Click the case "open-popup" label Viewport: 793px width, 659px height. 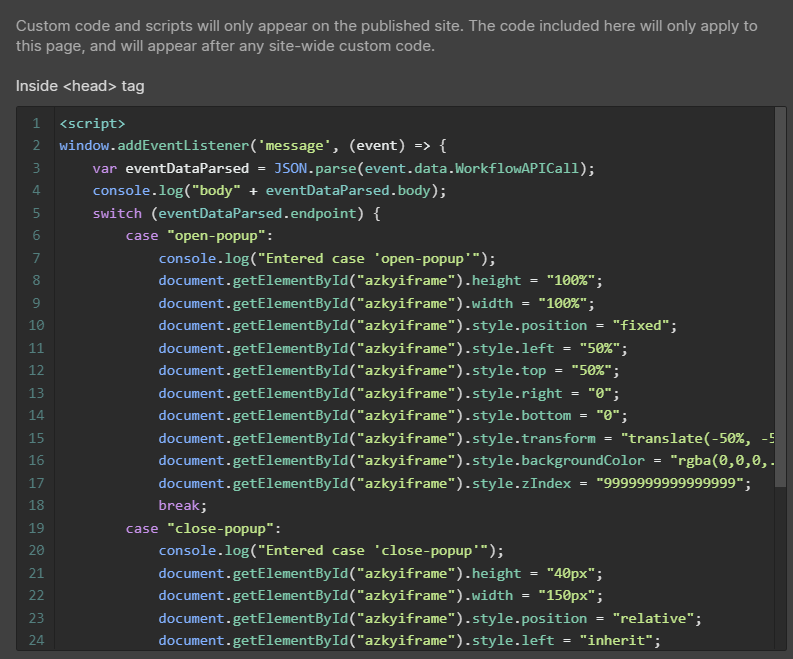coord(199,236)
